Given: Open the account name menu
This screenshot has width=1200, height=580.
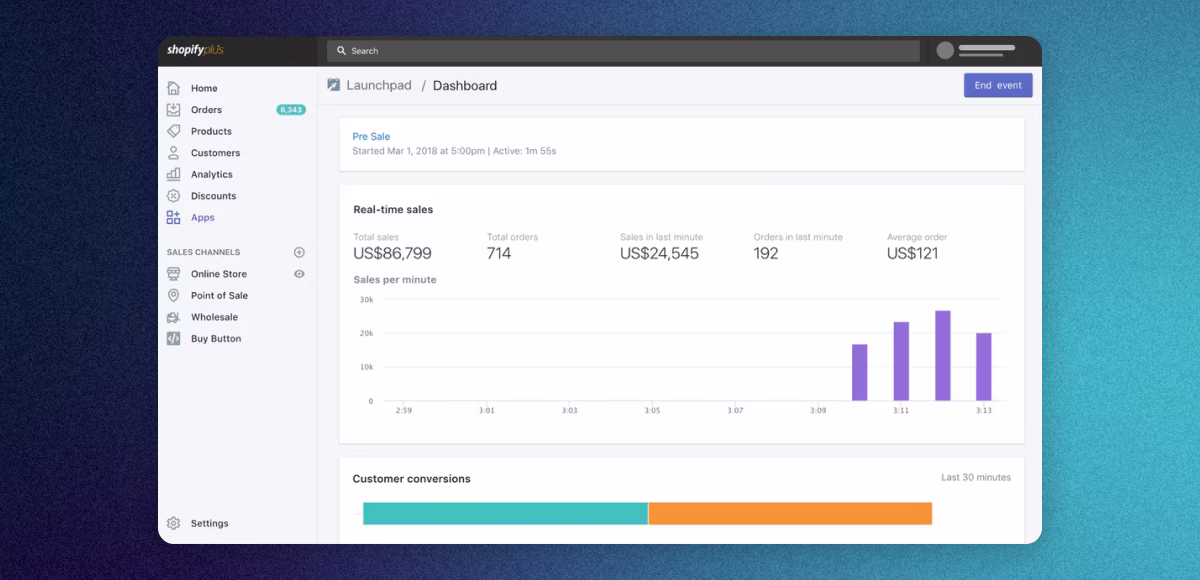Looking at the screenshot, I should coord(987,51).
